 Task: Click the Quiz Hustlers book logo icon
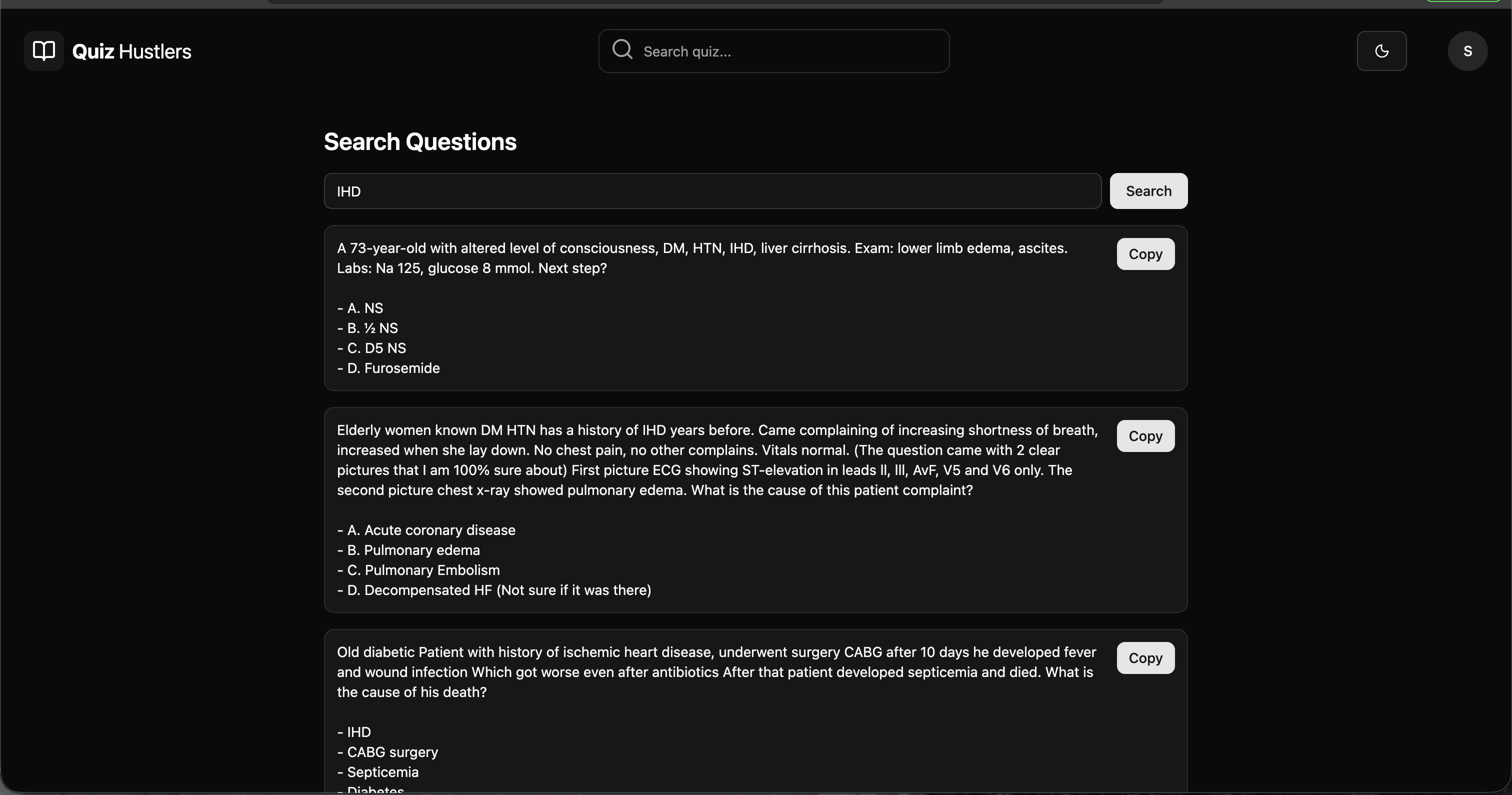click(44, 51)
